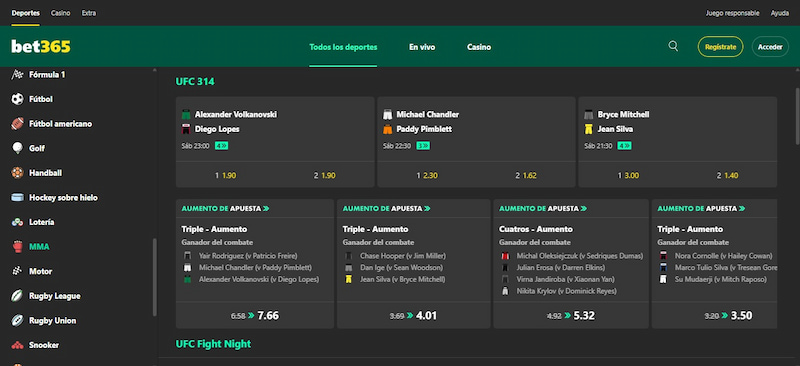Click Paddy Pimblett's orange shorts icon
This screenshot has height=366, width=800.
[387, 129]
